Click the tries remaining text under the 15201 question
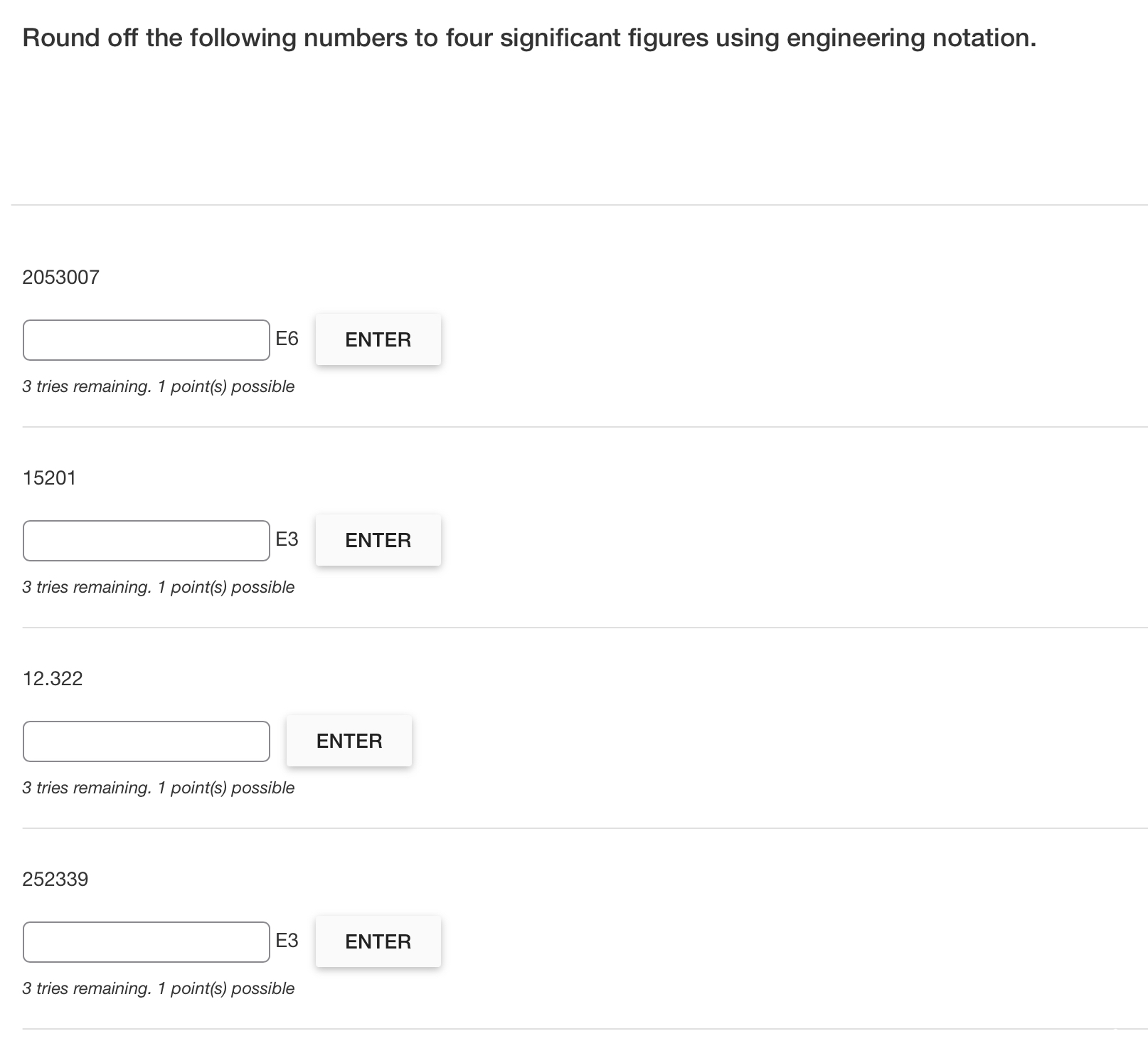Screen dimensions: 1148x1046 pos(158,587)
